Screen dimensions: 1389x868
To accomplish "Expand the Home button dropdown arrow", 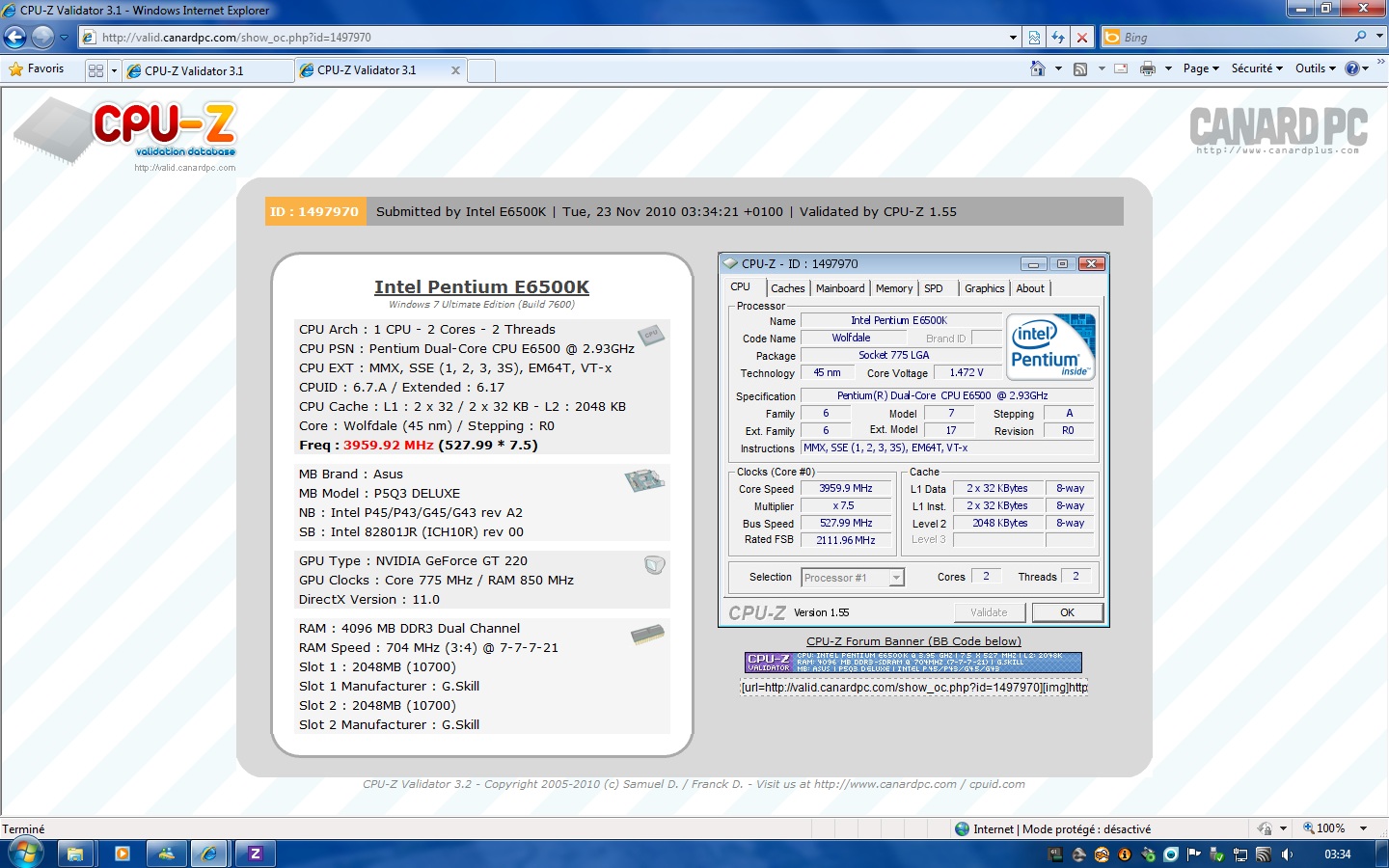I will pyautogui.click(x=1058, y=68).
